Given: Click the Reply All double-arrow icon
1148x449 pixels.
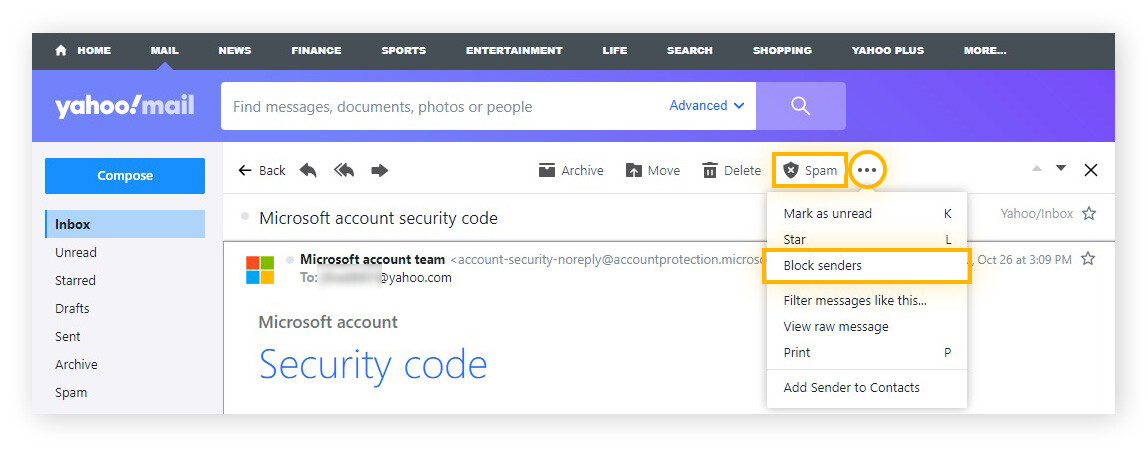Looking at the screenshot, I should (344, 171).
